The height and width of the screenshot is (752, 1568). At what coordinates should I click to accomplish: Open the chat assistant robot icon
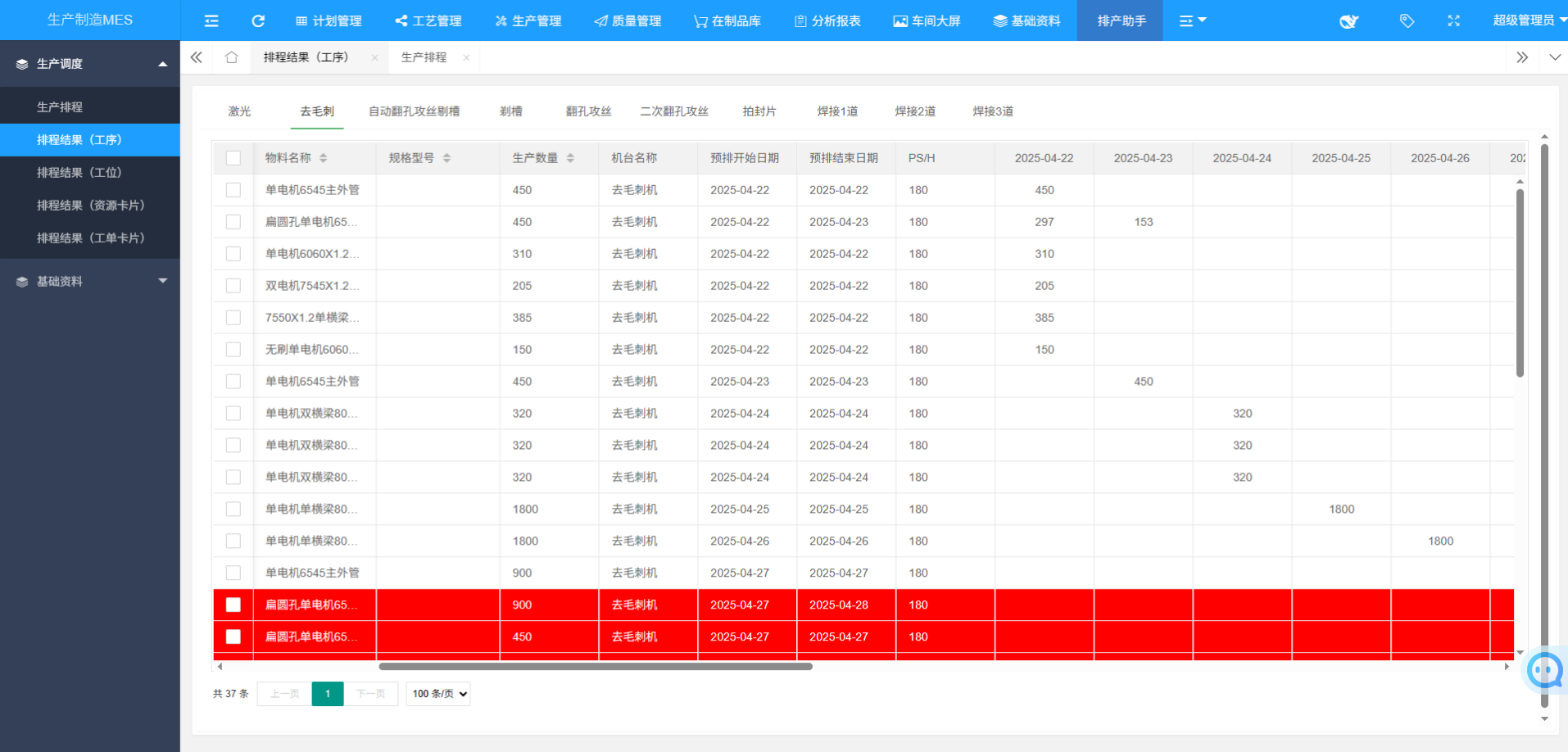coord(1545,671)
